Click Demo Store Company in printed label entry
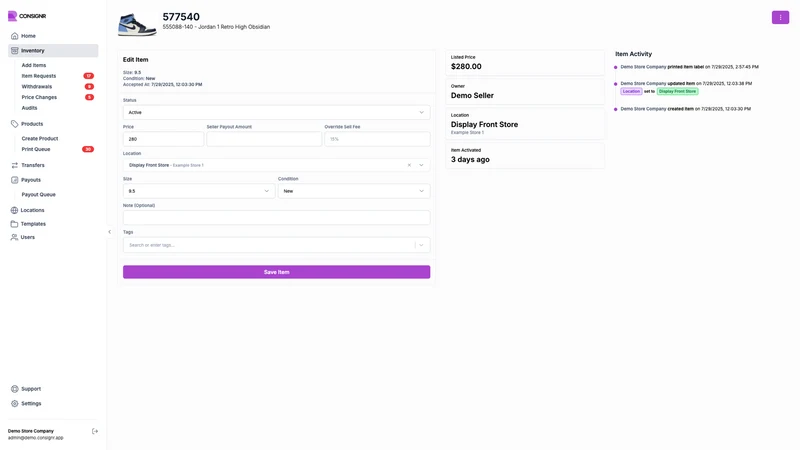This screenshot has width=800, height=450. click(x=643, y=67)
